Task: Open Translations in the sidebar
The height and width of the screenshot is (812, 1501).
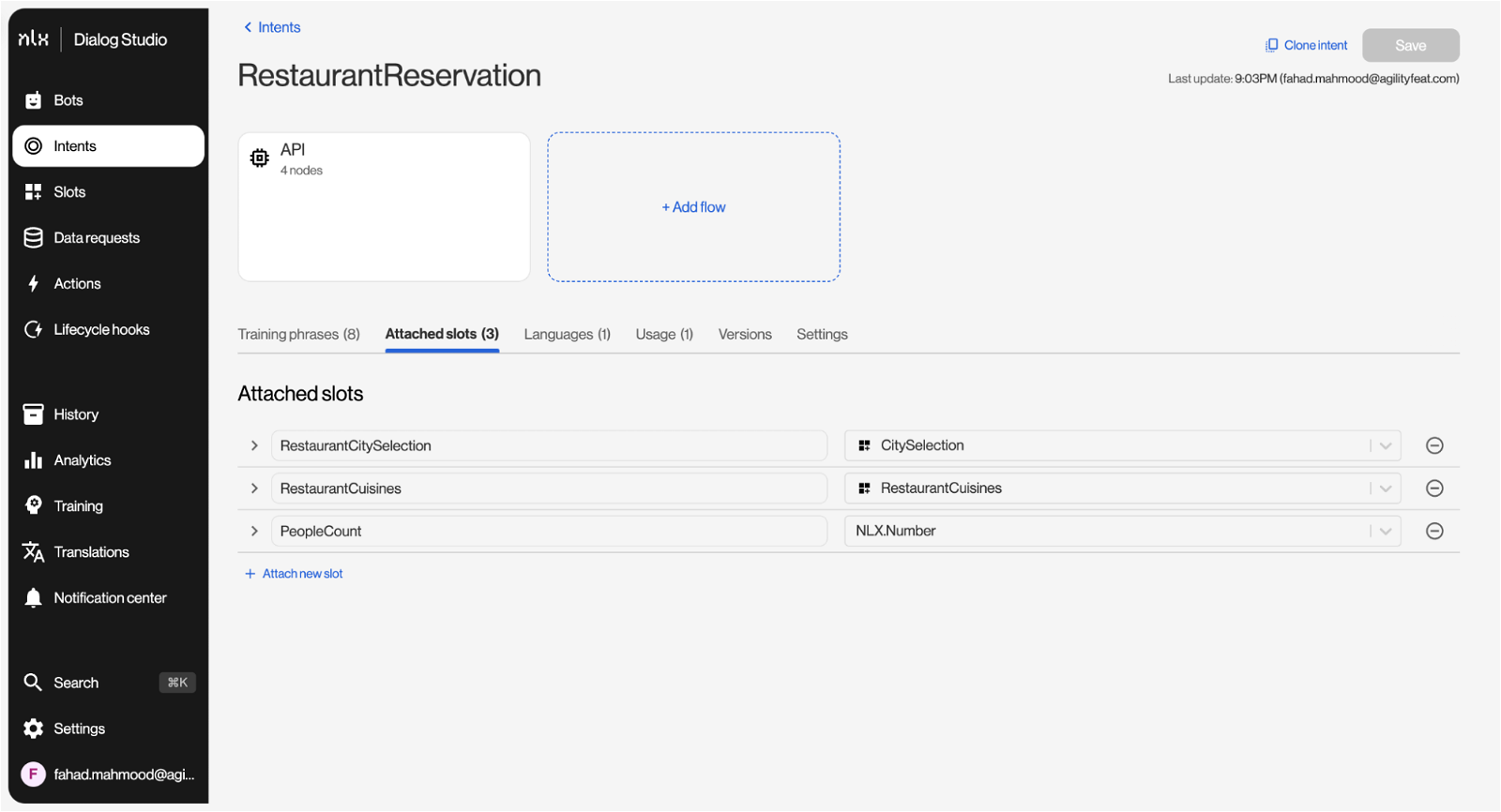Action: (x=91, y=552)
